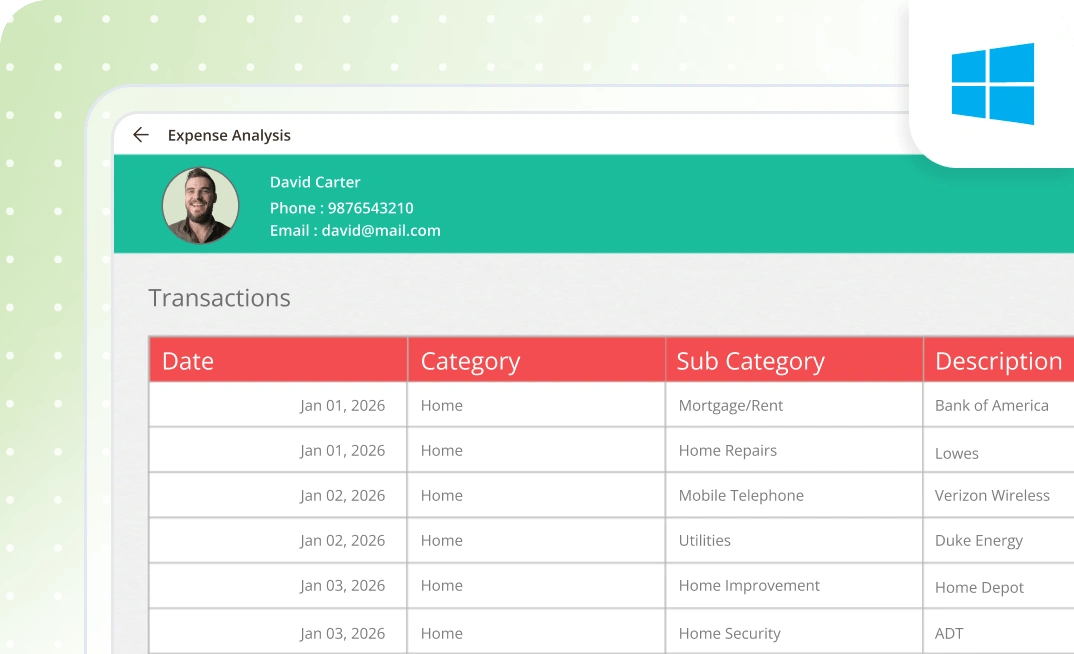The image size is (1074, 654).
Task: Click the Bank of America description
Action: (992, 405)
